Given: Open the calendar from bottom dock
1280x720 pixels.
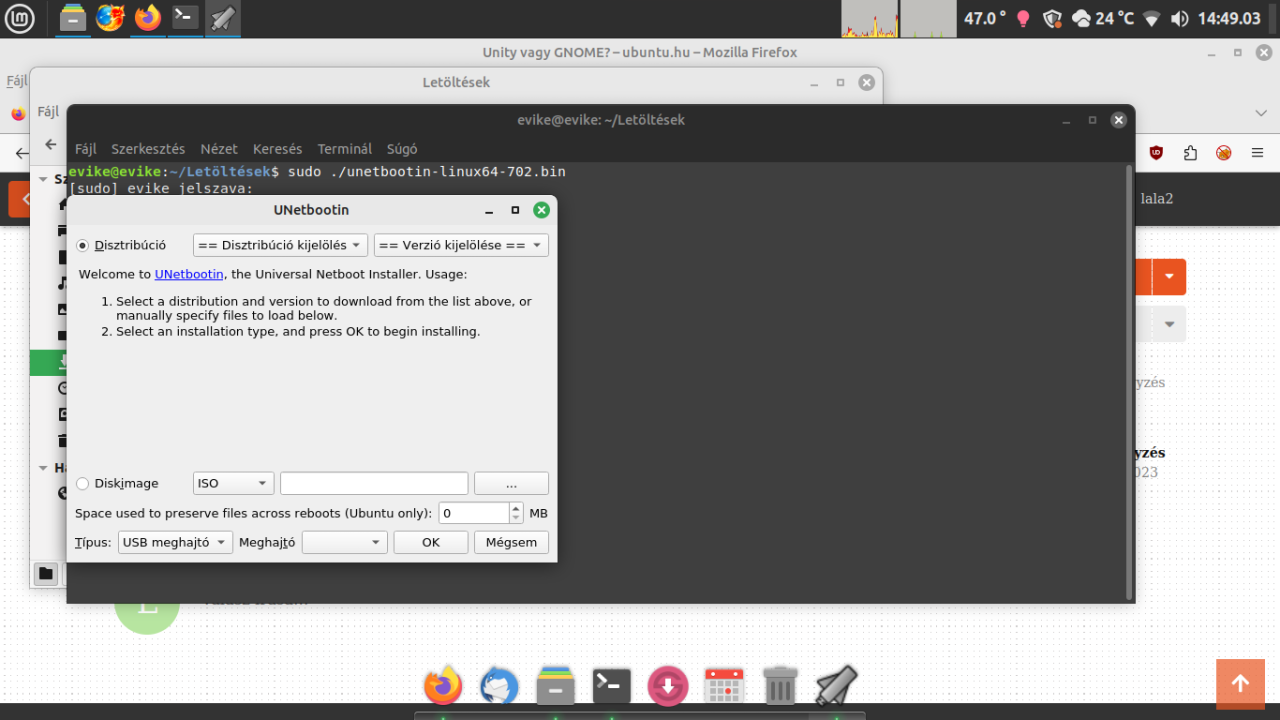Looking at the screenshot, I should (724, 686).
